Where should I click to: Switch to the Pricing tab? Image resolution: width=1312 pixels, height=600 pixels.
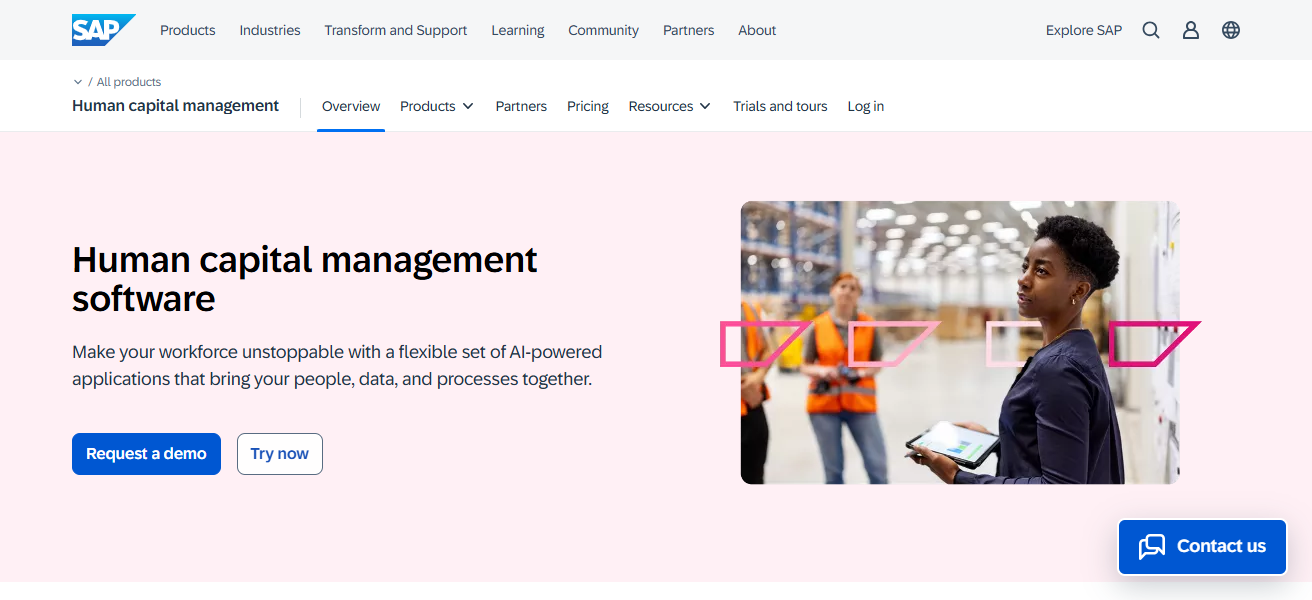click(x=587, y=106)
